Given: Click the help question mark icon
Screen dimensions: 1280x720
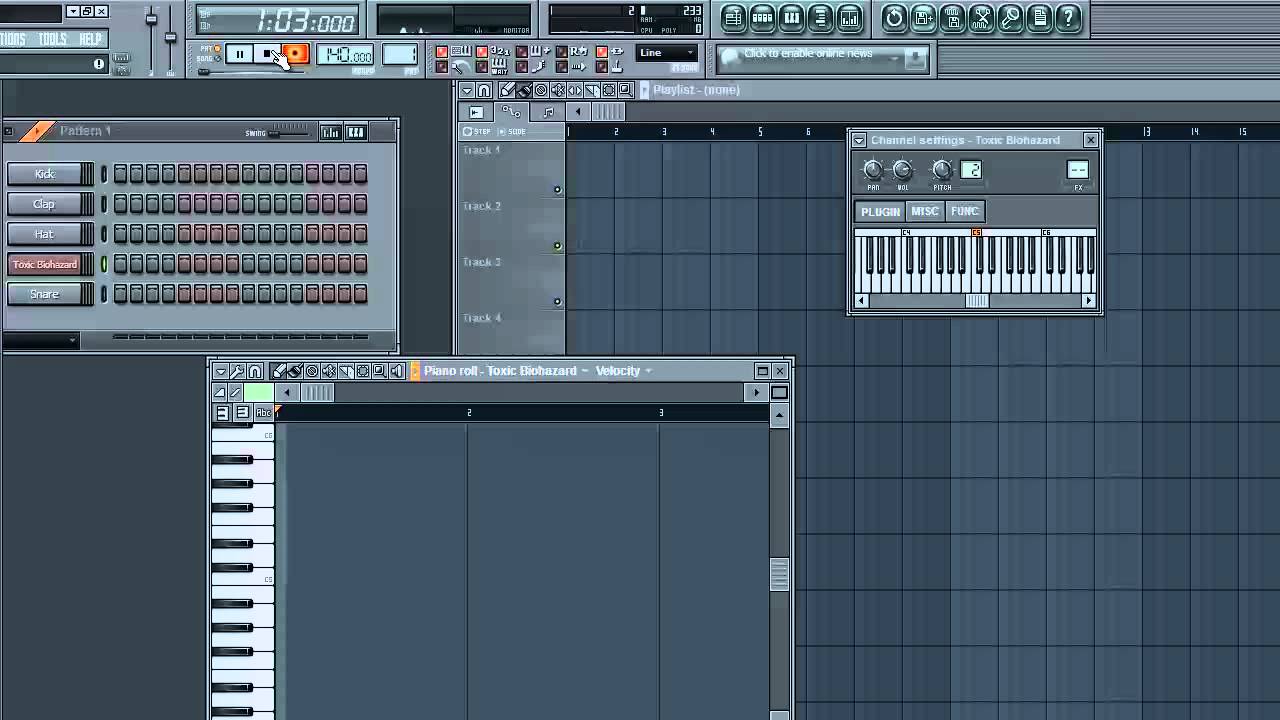Looking at the screenshot, I should [x=1068, y=17].
